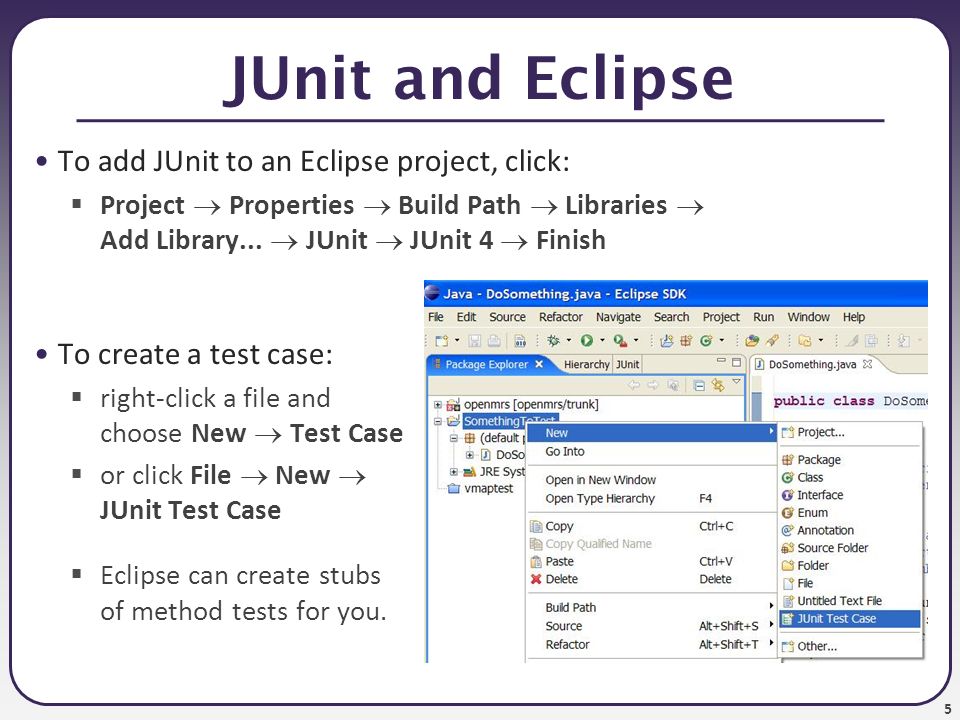Click the Paste icon in context menu
This screenshot has width=960, height=720.
click(x=536, y=561)
